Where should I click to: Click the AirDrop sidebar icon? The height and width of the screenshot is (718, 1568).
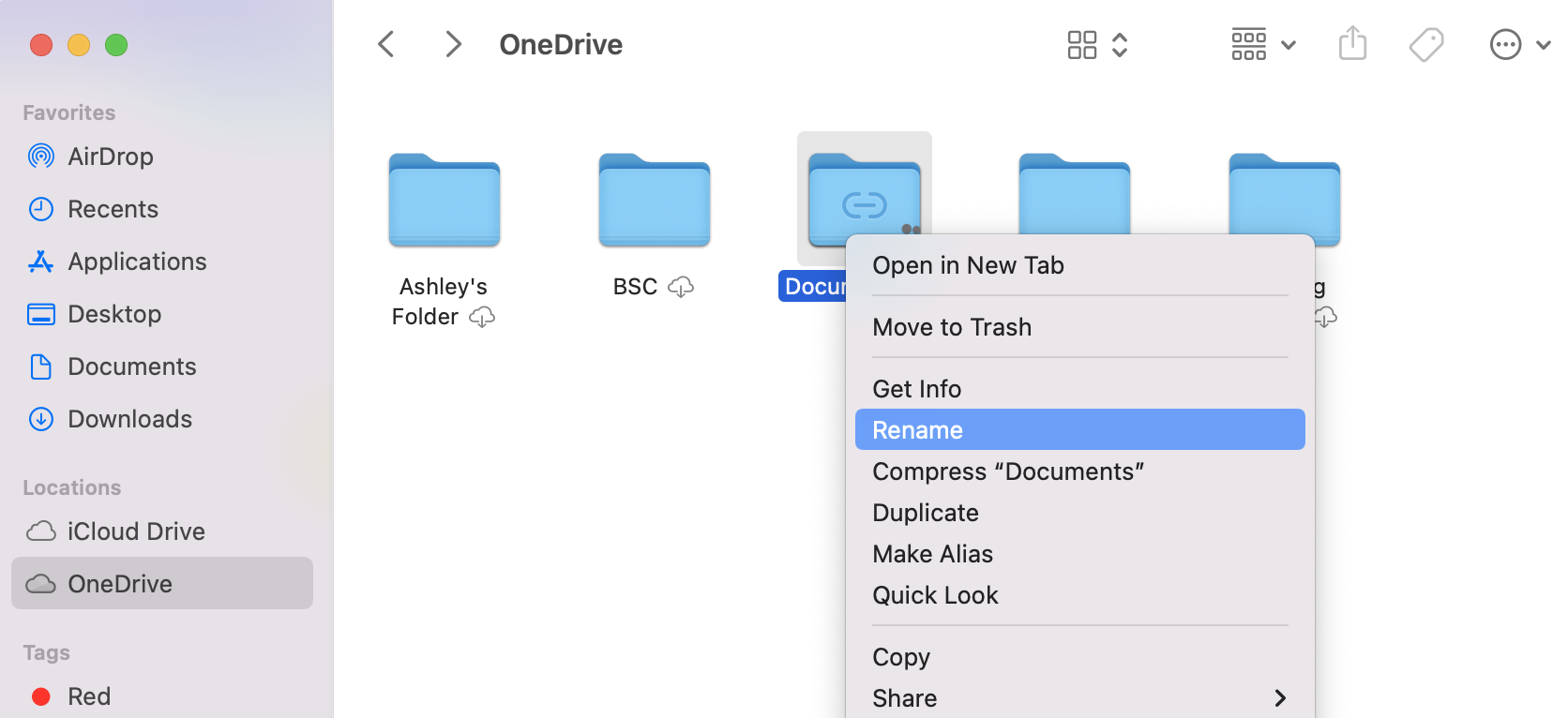tap(41, 157)
